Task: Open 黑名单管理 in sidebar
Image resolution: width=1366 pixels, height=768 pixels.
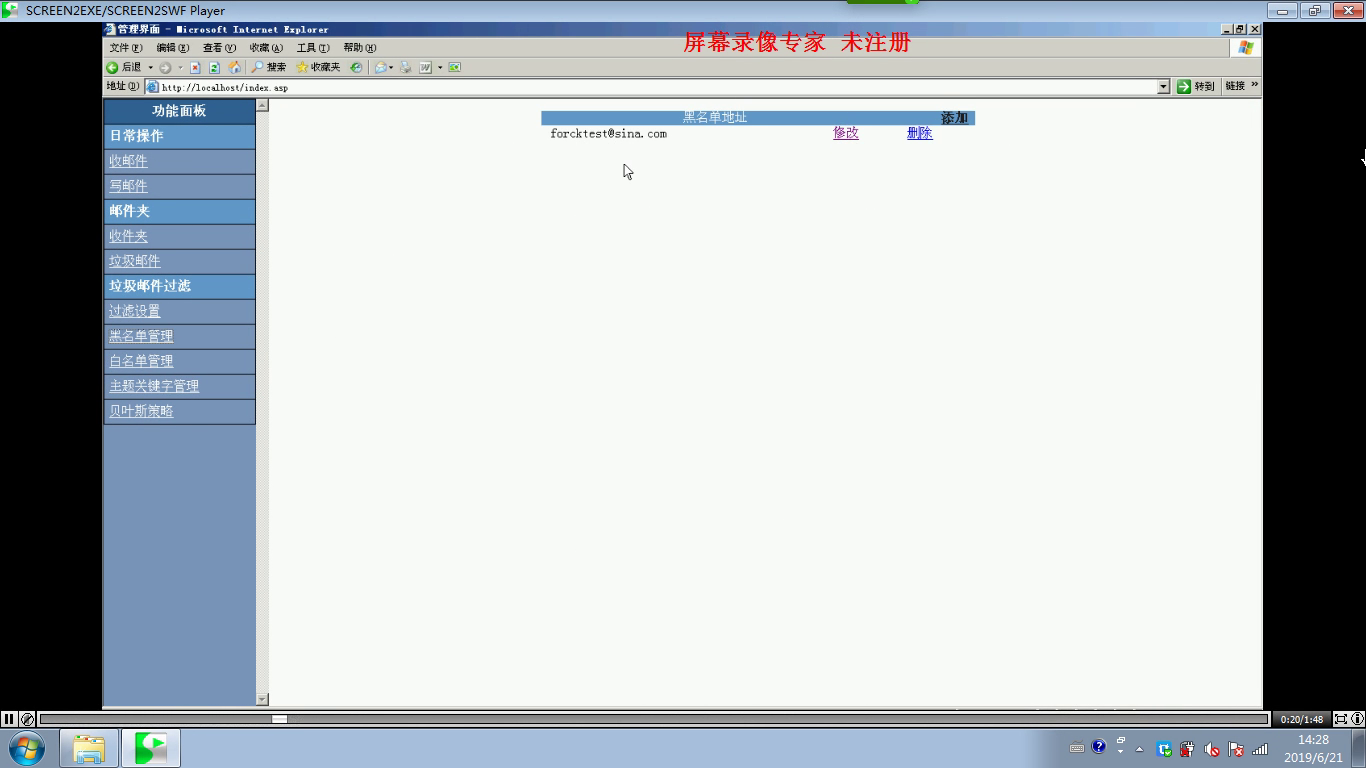Action: 141,336
